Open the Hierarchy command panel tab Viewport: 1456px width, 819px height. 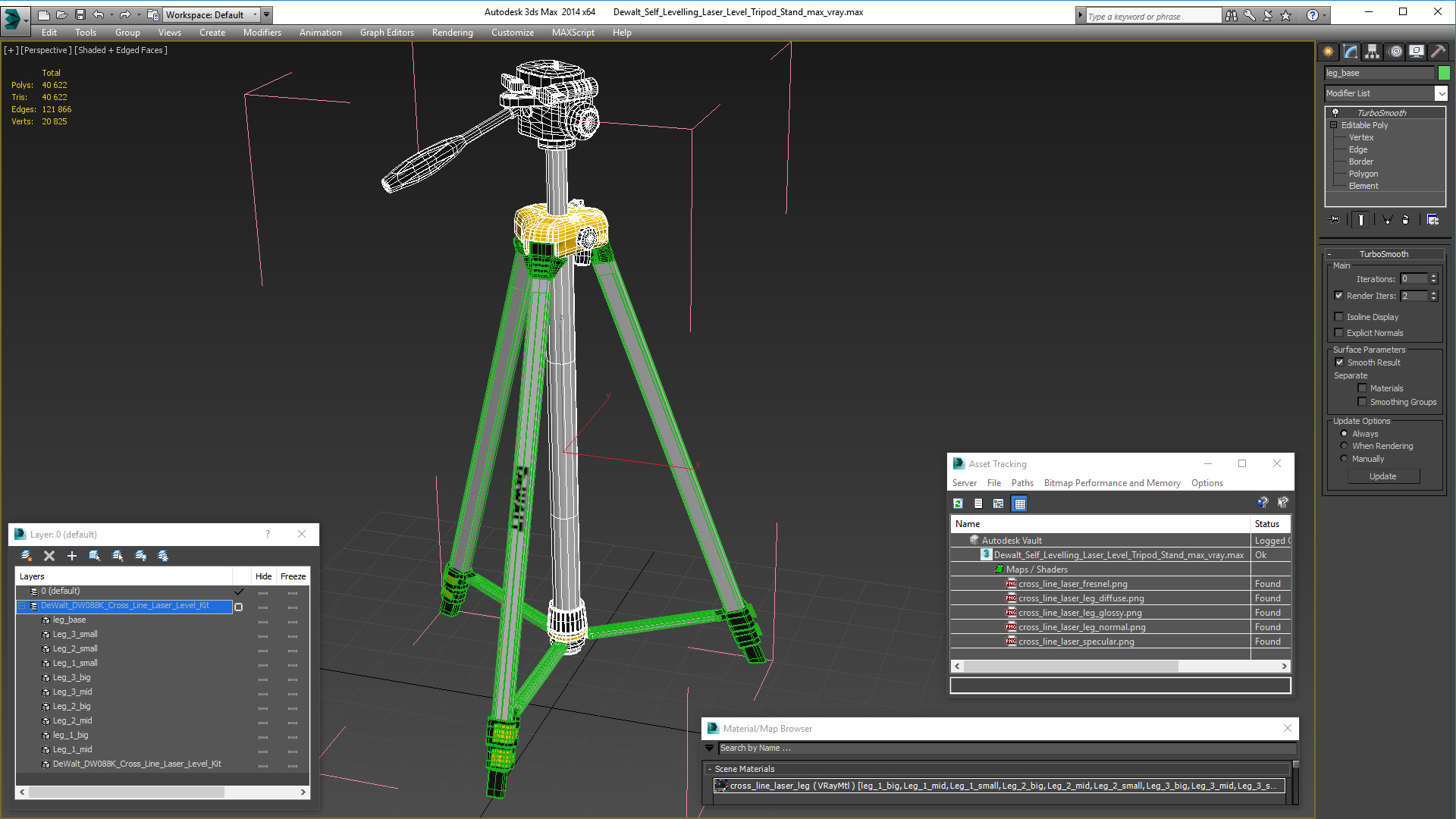coord(1372,52)
